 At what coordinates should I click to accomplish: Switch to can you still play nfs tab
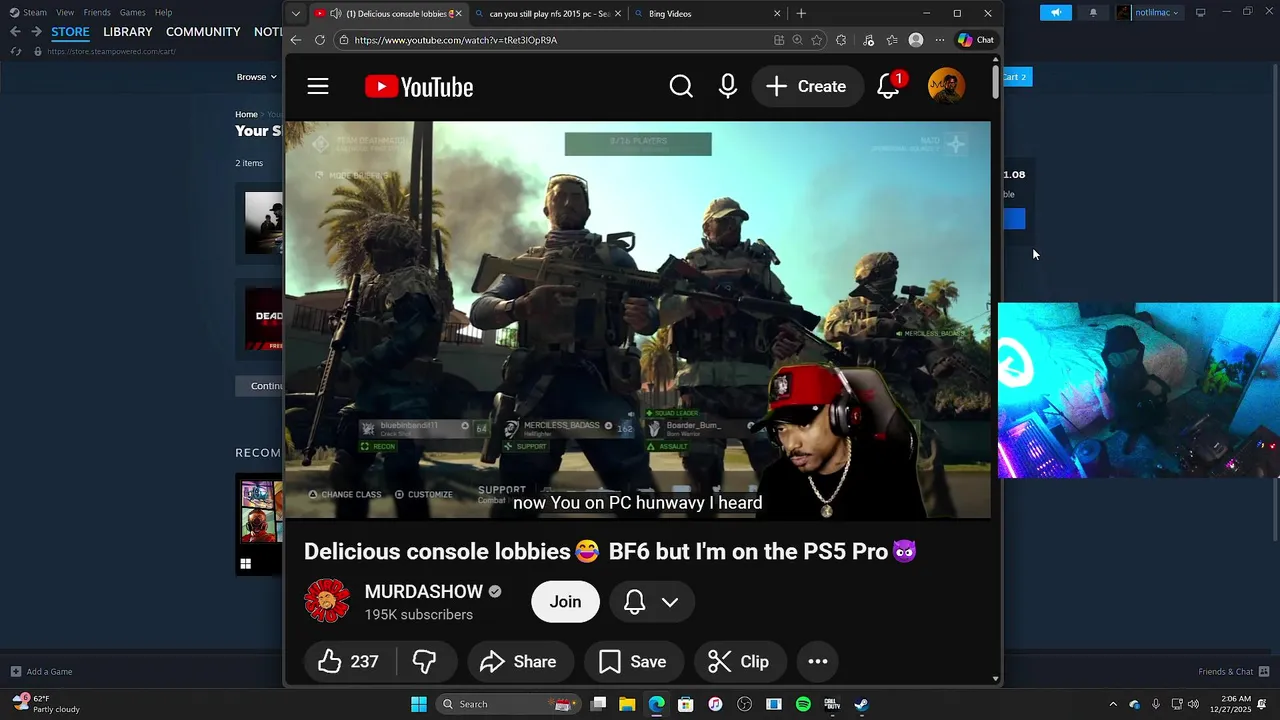click(549, 14)
